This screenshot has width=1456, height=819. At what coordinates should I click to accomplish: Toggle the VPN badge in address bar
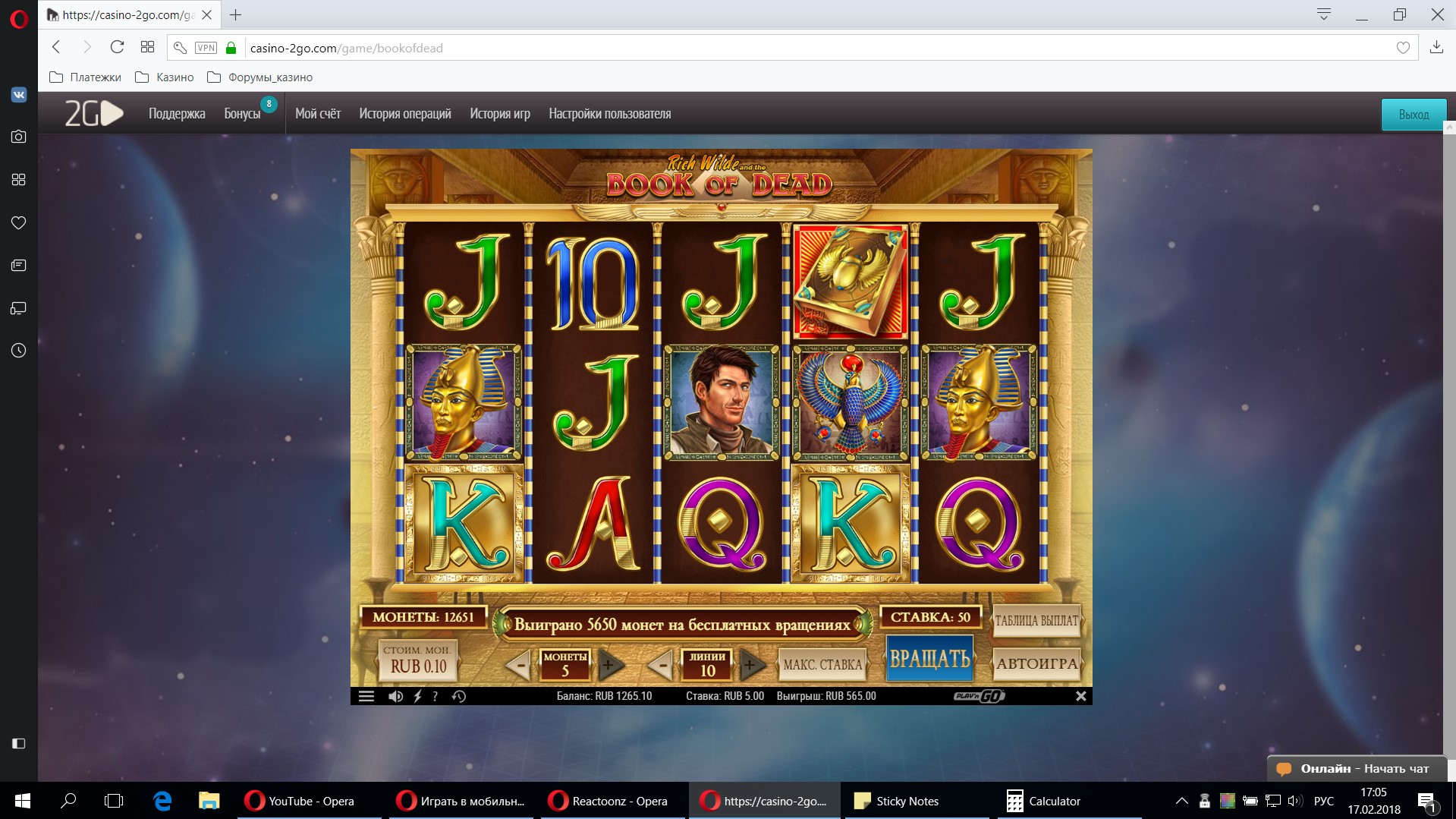[x=206, y=48]
